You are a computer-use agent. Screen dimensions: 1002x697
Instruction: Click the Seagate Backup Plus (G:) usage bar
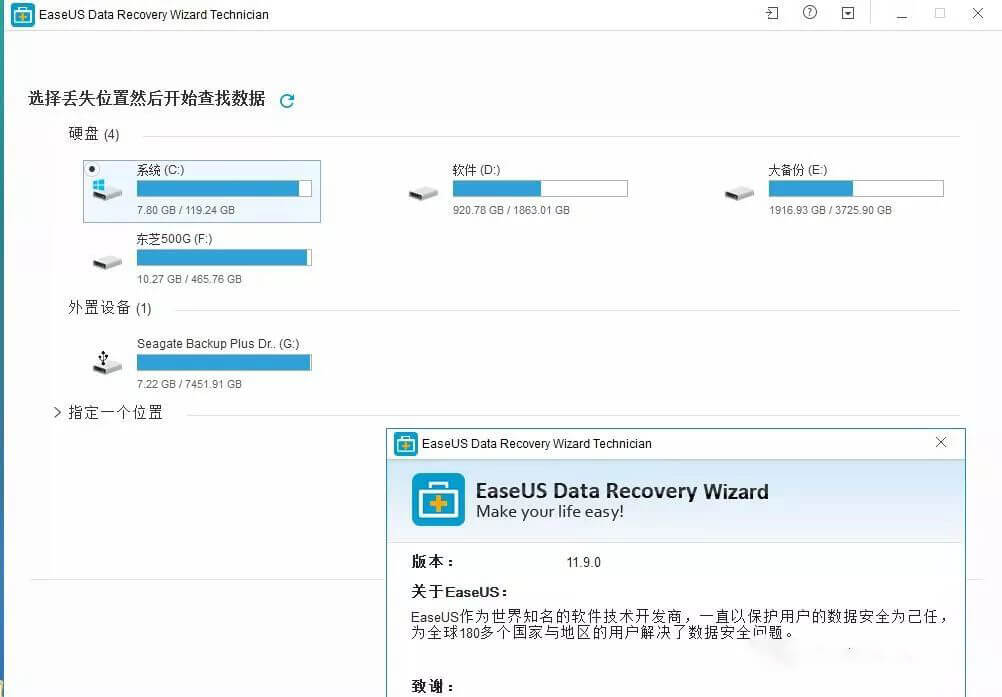(x=224, y=362)
